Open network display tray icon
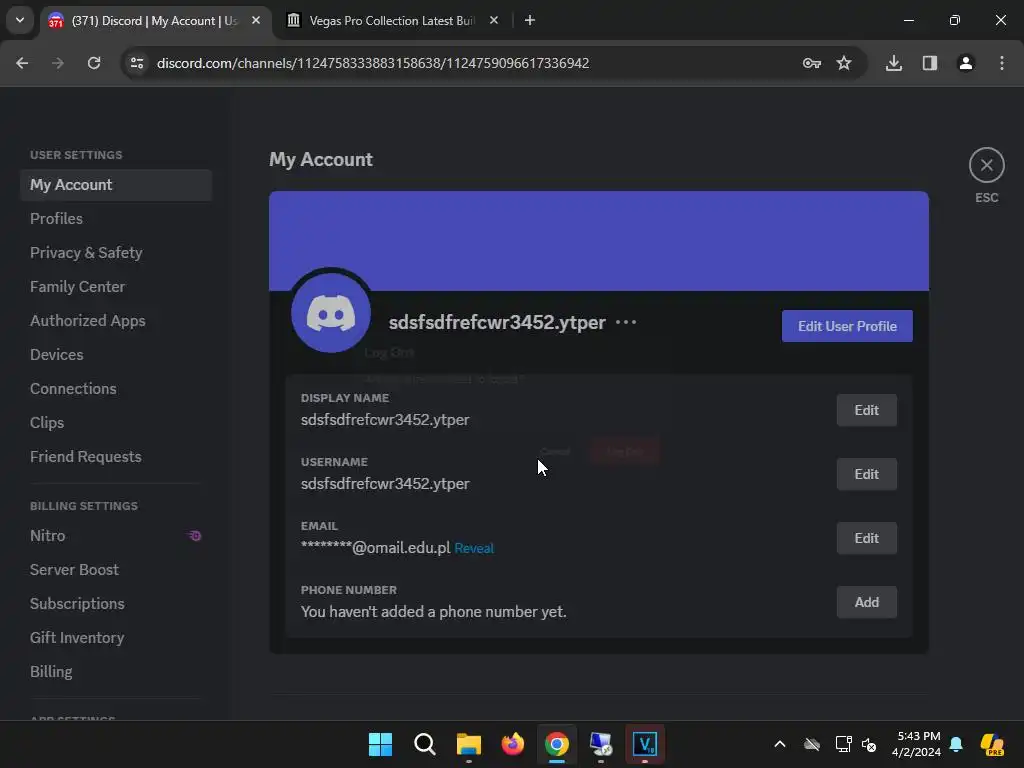Screen dimensions: 1024x768 843,744
